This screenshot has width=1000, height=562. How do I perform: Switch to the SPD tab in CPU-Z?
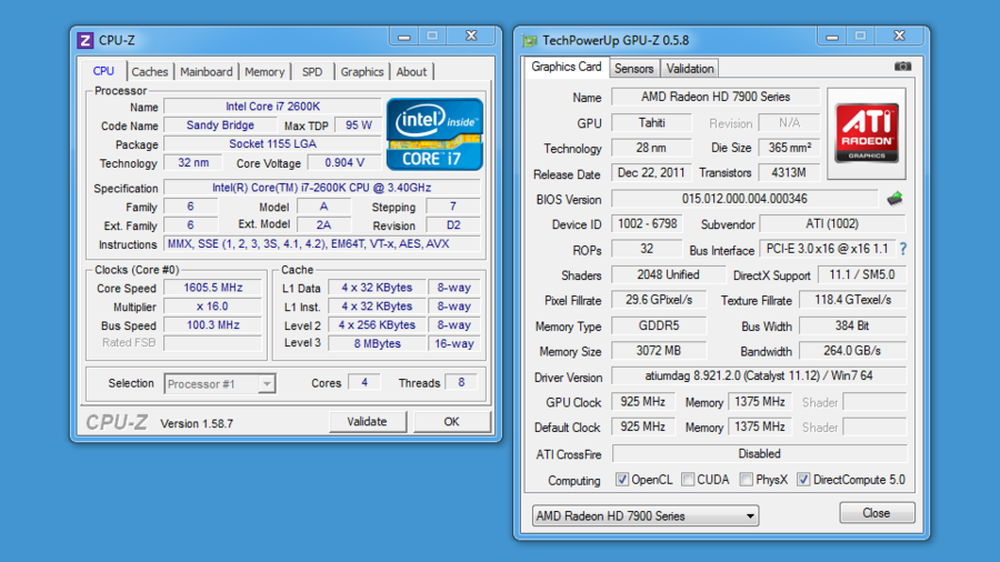click(x=312, y=72)
